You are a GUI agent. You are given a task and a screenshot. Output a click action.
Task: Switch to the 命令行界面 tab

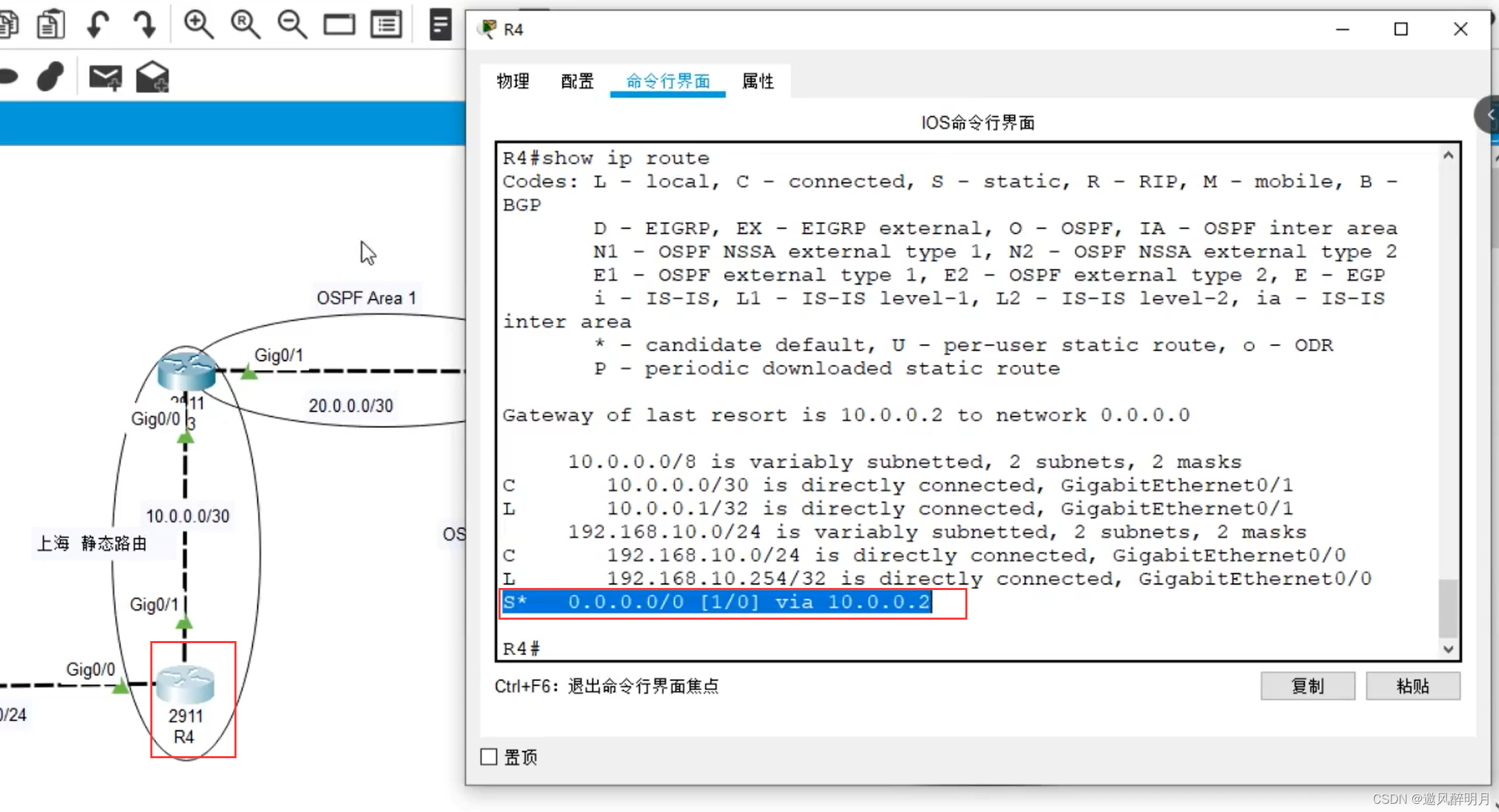coord(667,81)
